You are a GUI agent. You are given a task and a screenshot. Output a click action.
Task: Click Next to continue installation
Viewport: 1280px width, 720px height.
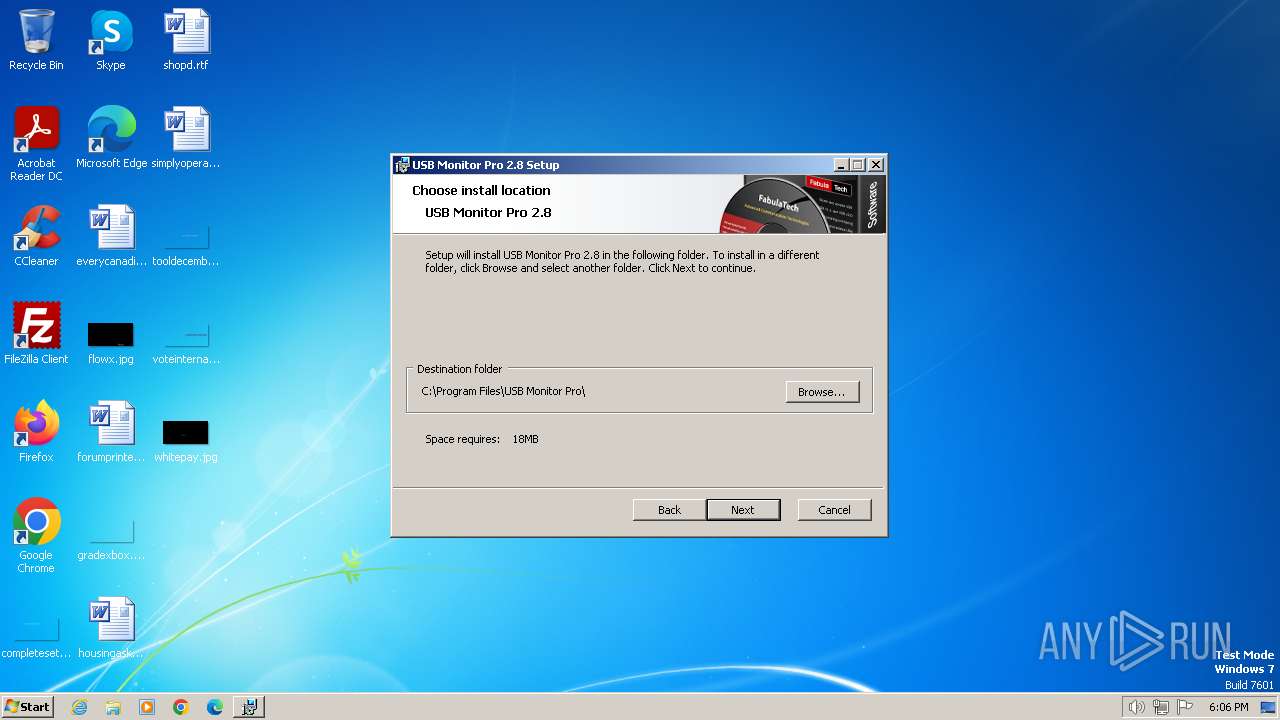coord(743,510)
